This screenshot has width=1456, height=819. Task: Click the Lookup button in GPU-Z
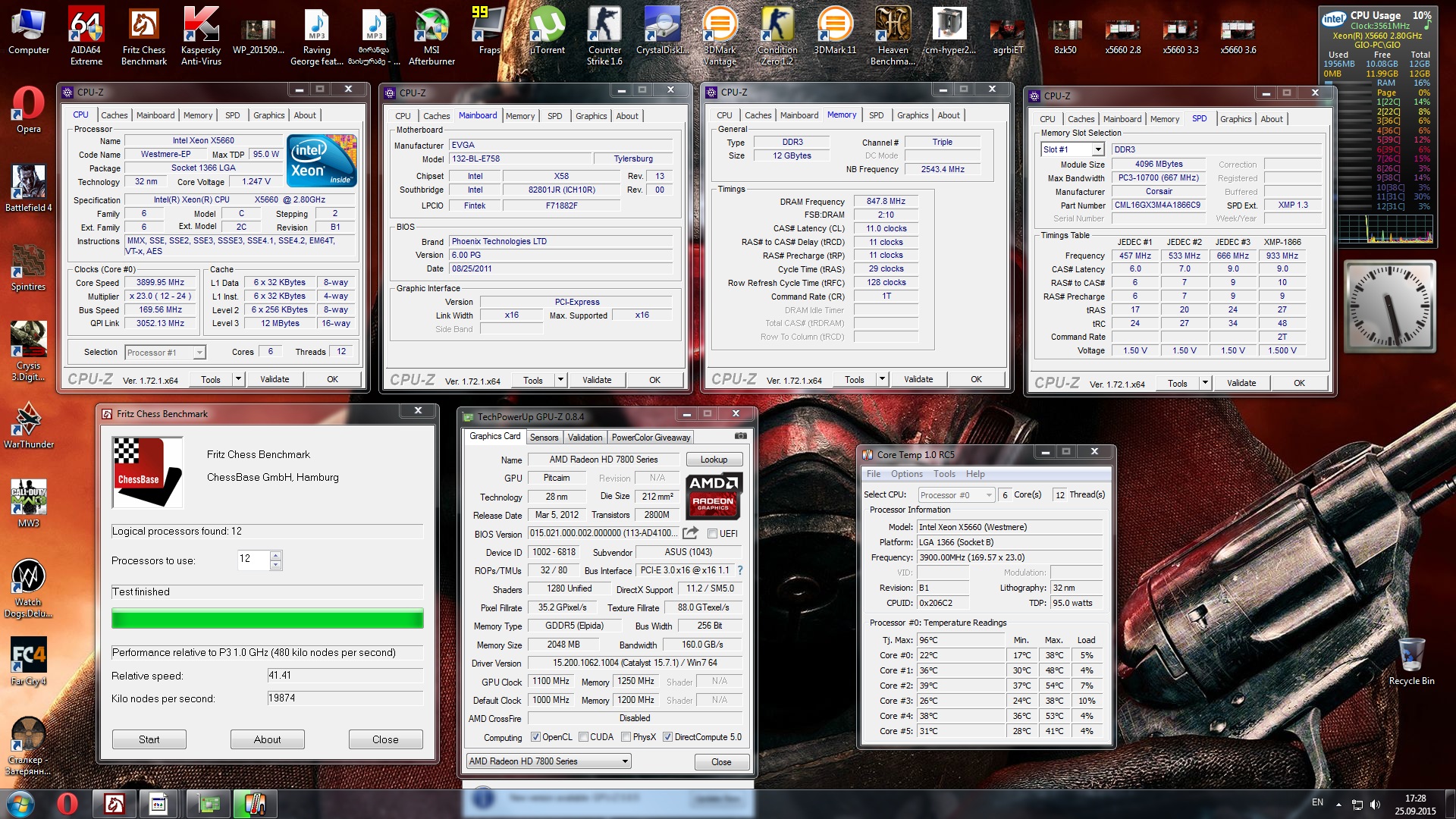(x=714, y=460)
